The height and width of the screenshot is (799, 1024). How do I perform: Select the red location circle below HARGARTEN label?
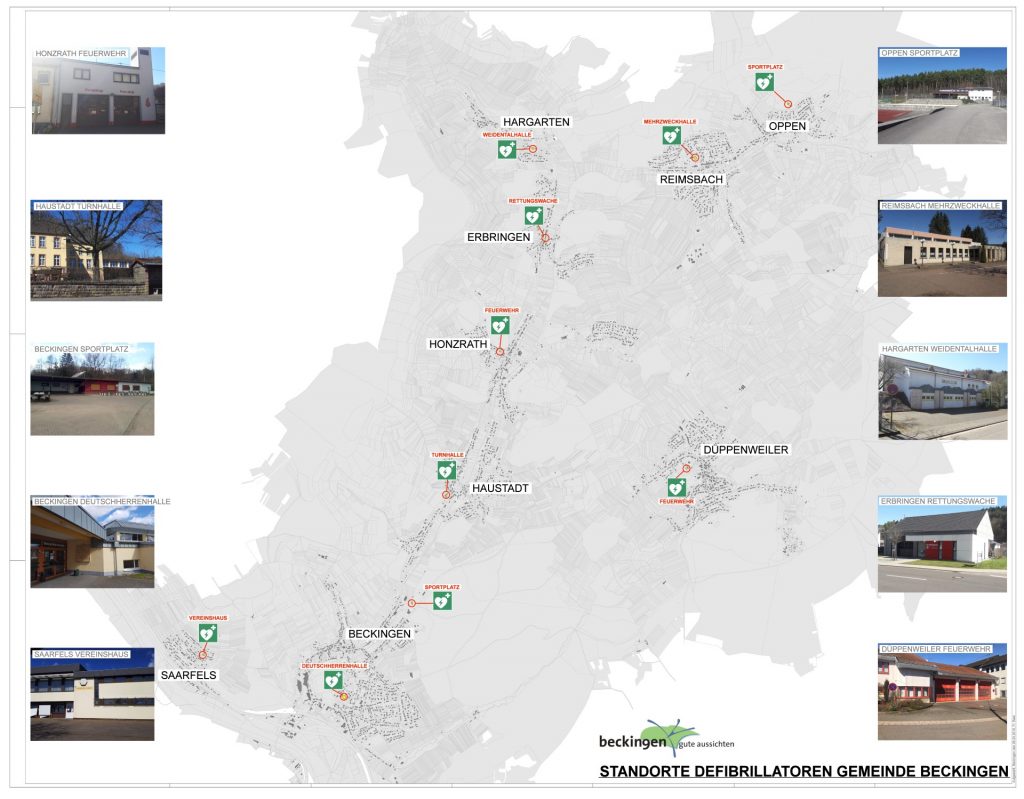pos(533,149)
